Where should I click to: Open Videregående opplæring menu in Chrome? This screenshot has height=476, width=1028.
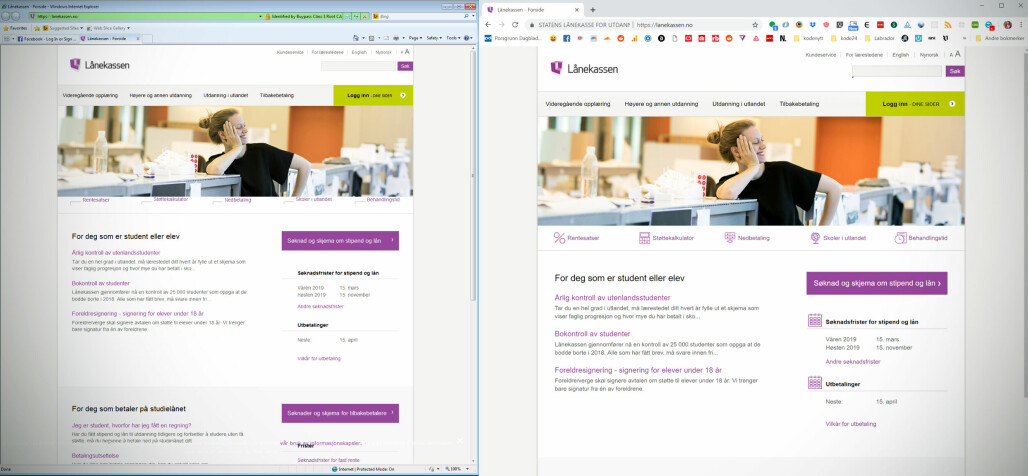coord(578,104)
